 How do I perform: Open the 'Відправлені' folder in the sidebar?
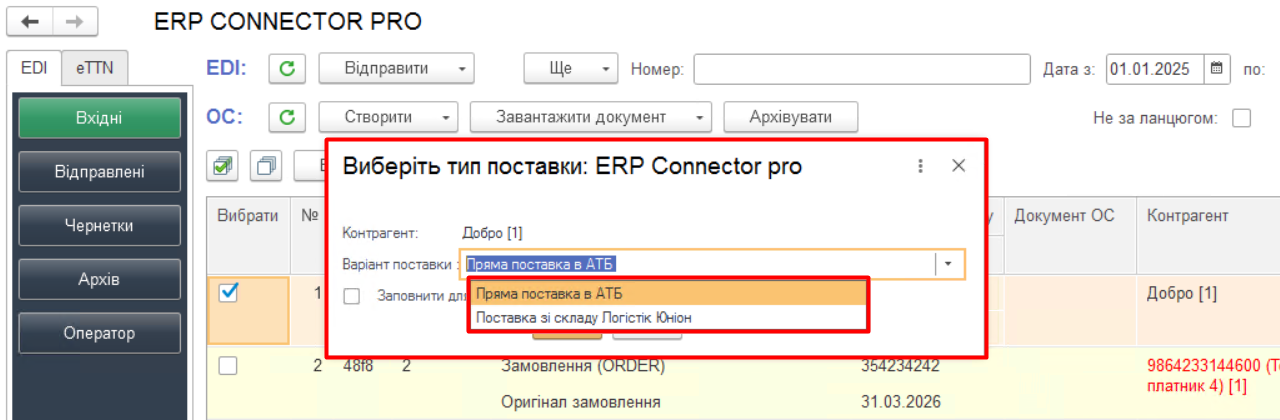click(99, 172)
